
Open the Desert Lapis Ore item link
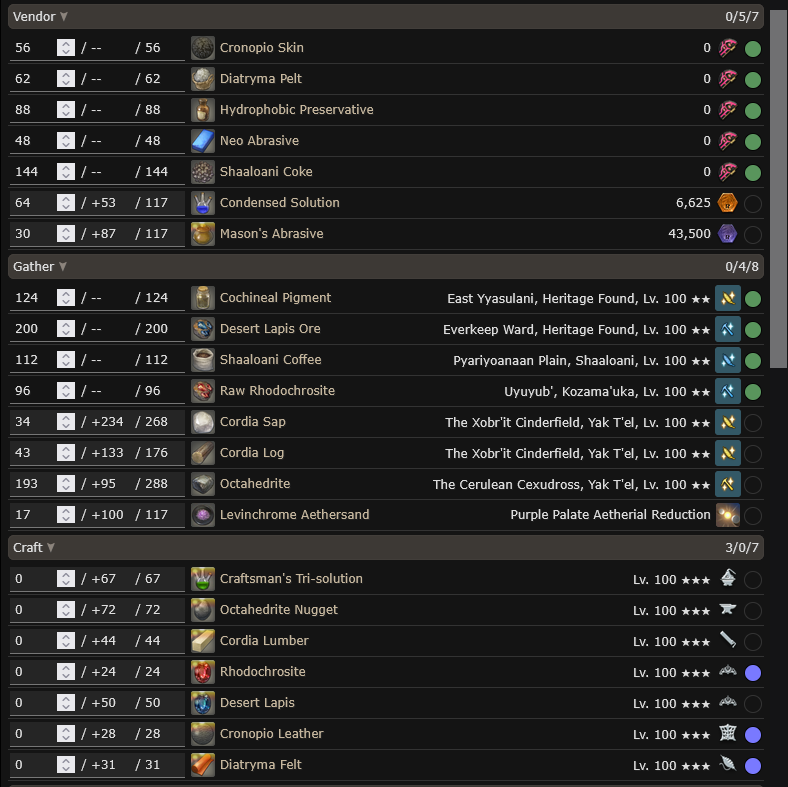[270, 329]
